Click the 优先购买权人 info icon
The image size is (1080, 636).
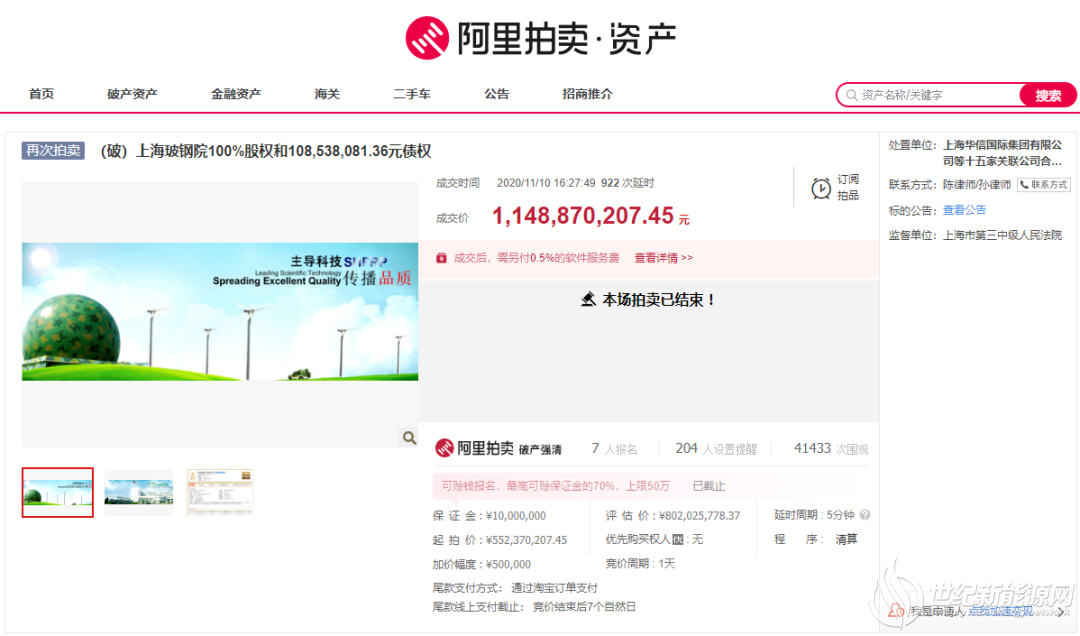678,540
